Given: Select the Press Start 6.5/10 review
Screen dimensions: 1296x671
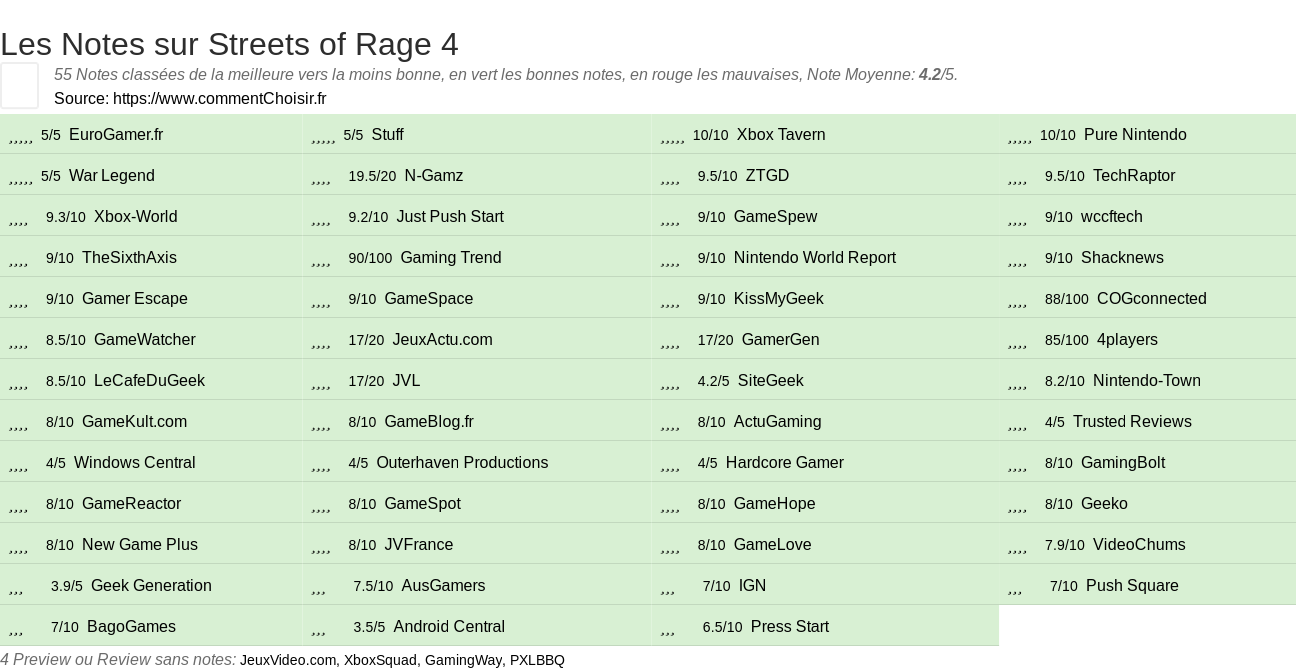Looking at the screenshot, I should pyautogui.click(x=824, y=626).
